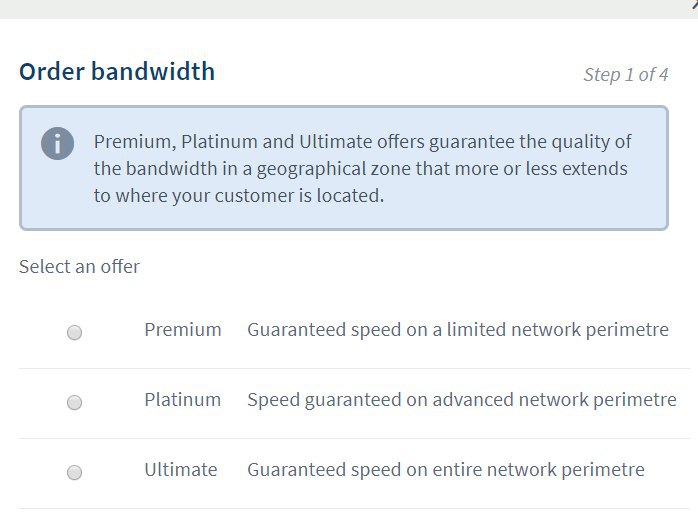
Task: Click 'Guaranteed speed on a limited network perimetre'
Action: 458,330
